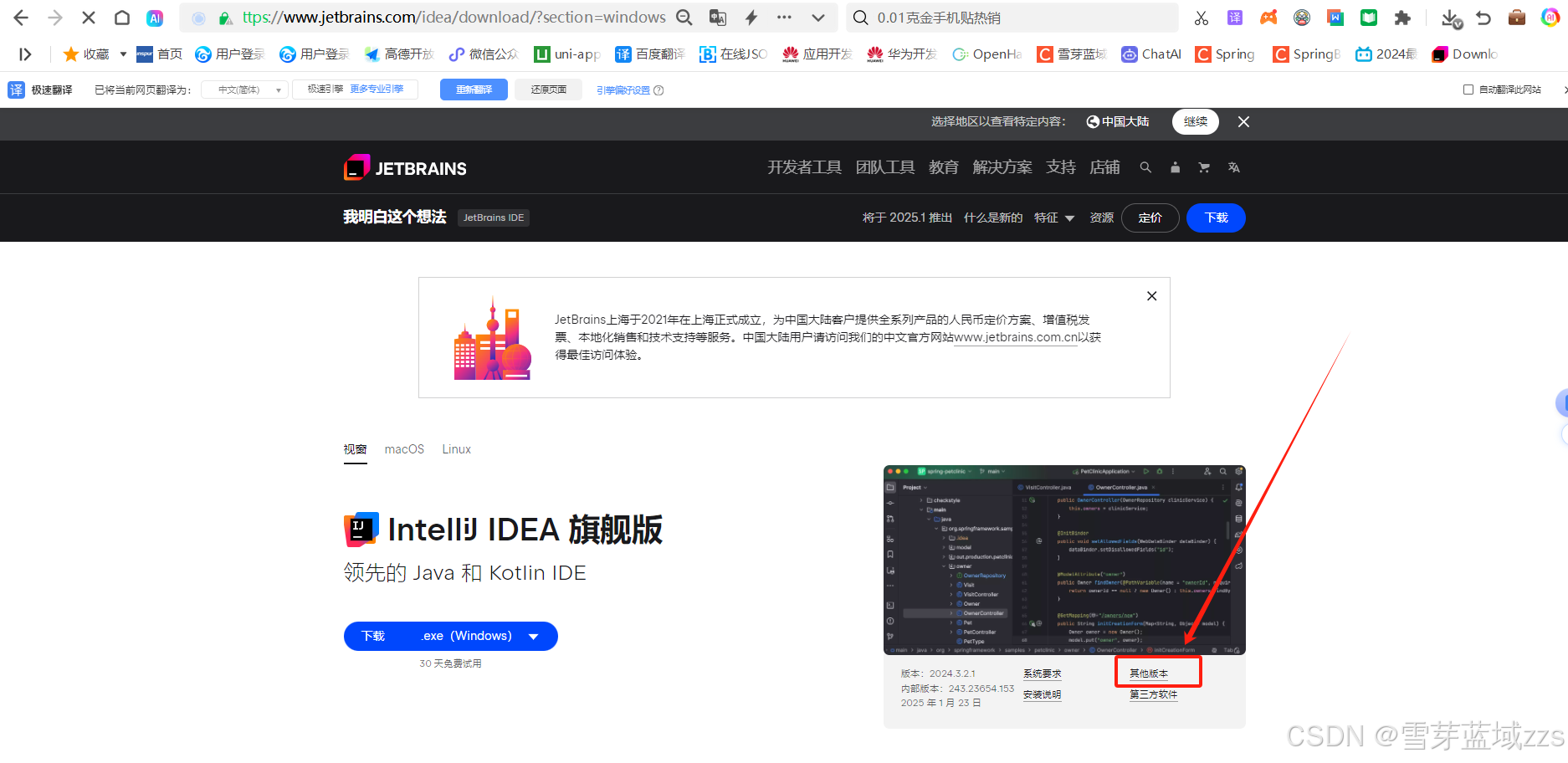Open the uni-app bookmark
Screen dimensions: 1568x763
tap(567, 54)
